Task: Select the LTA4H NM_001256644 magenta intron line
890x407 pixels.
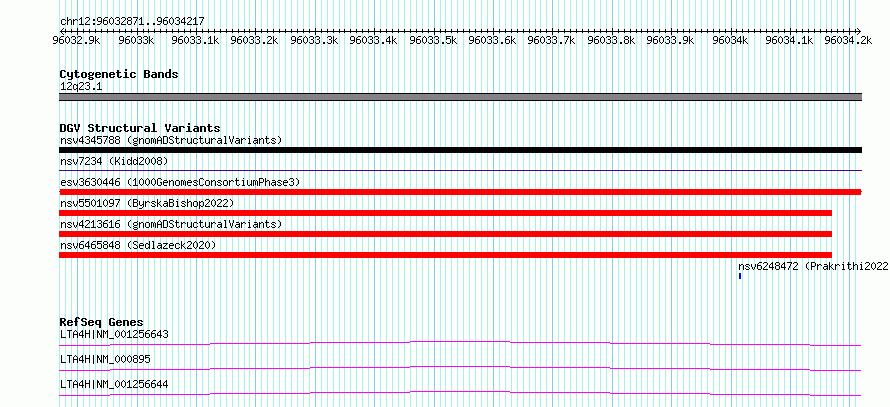Action: click(x=460, y=393)
